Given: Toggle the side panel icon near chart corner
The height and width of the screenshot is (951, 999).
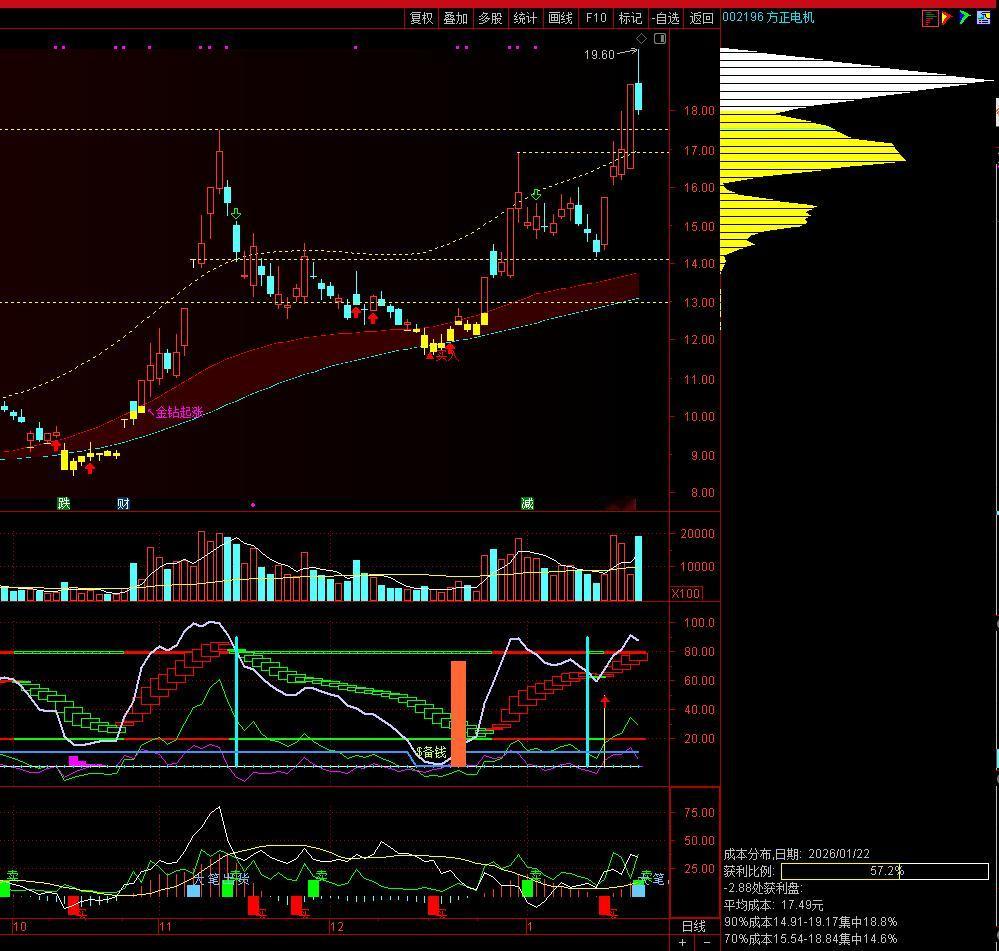Looking at the screenshot, I should (x=660, y=39).
